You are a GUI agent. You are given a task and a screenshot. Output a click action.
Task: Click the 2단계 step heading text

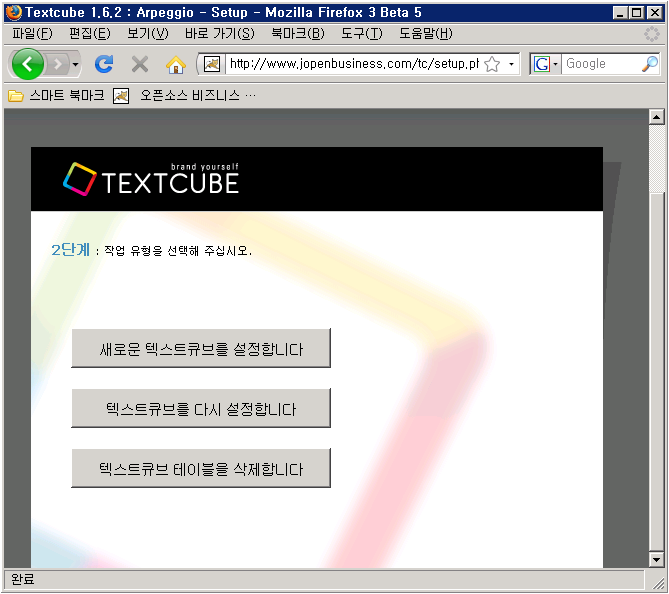tap(70, 250)
